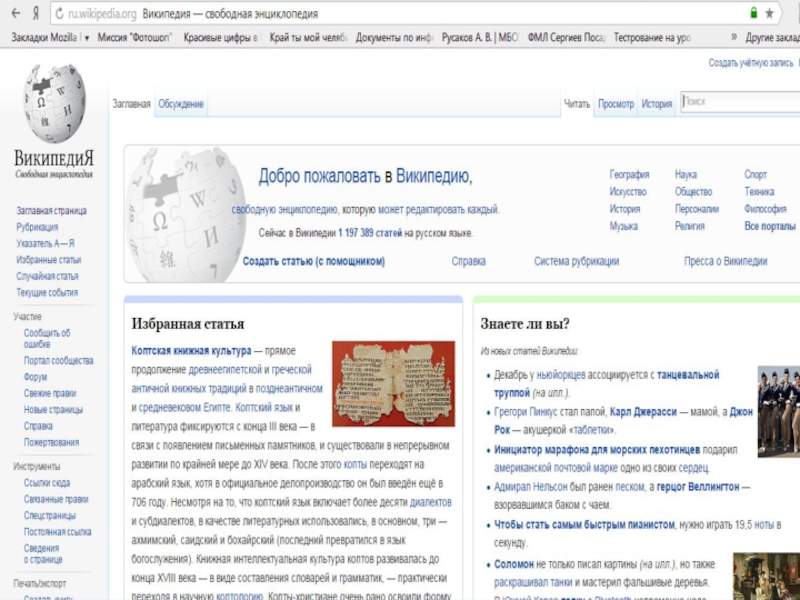Open the 'ФМЛ Сергиев Посад' bookmark
The image size is (800, 600).
566,37
